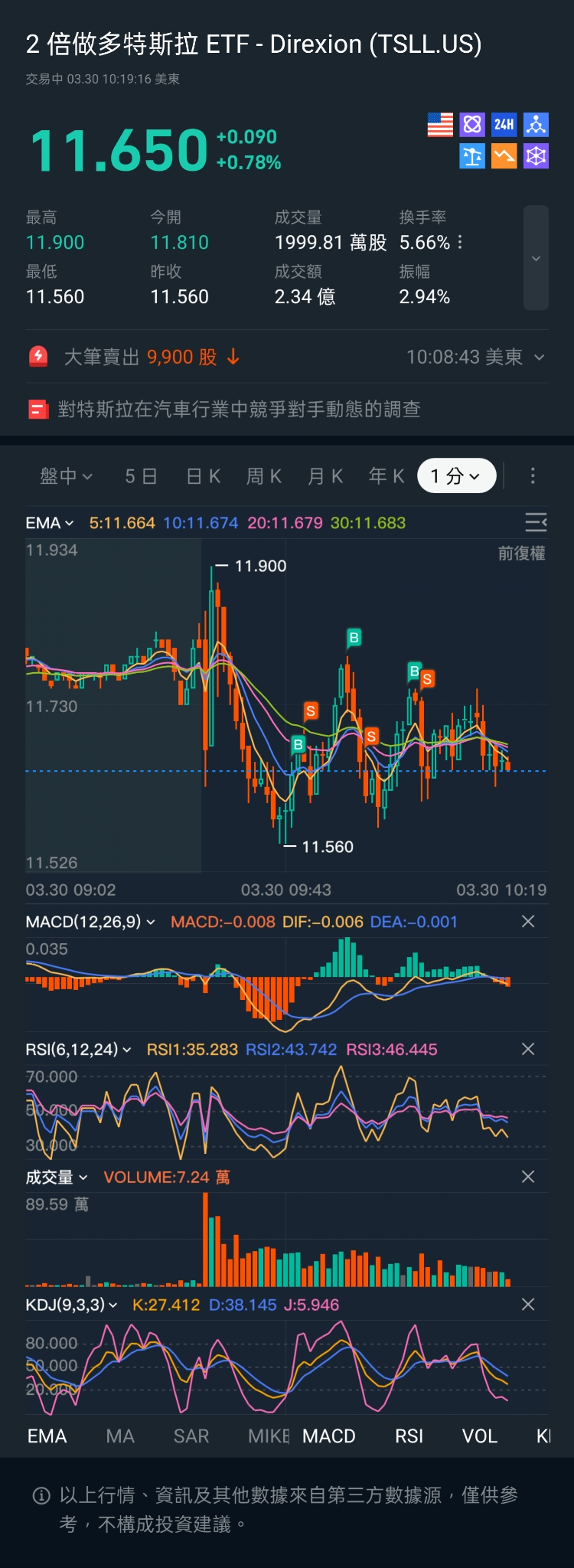Viewport: 574px width, 1568px height.
Task: Switch to the 日K chart tab
Action: tap(204, 476)
